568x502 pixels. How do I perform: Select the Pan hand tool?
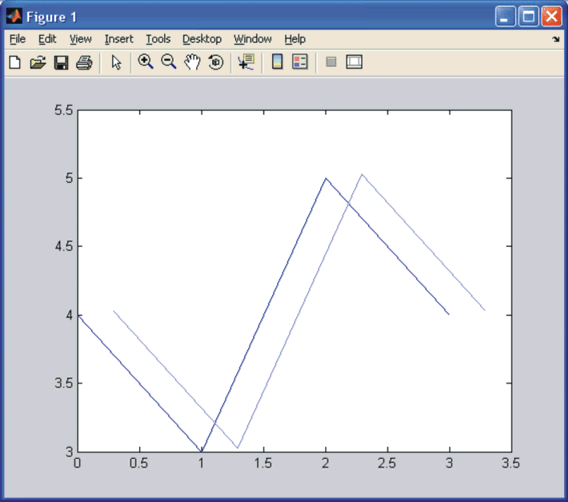(x=192, y=62)
